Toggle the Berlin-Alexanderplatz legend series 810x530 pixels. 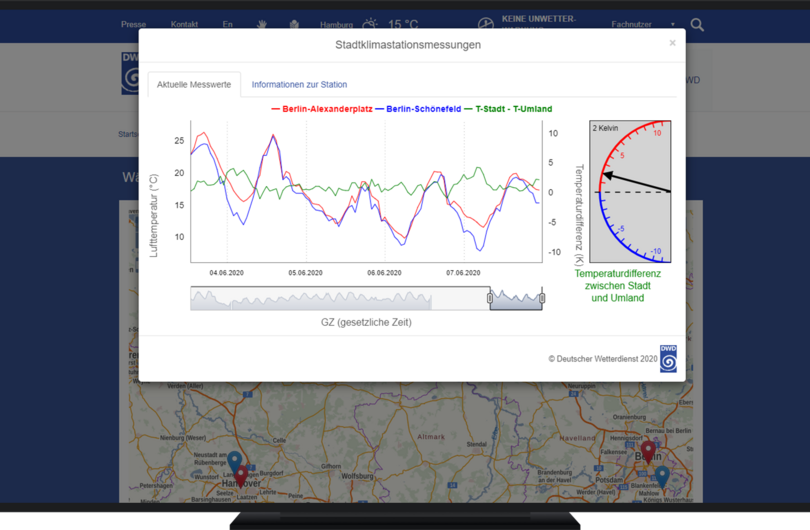pyautogui.click(x=322, y=109)
